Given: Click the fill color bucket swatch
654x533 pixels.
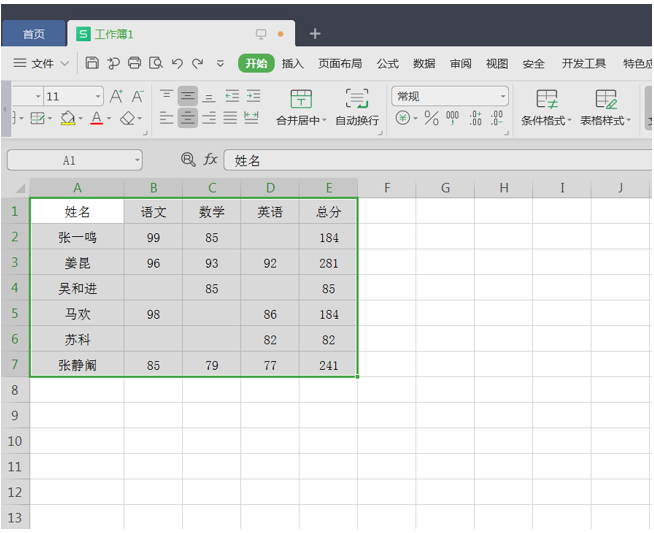Looking at the screenshot, I should [68, 118].
